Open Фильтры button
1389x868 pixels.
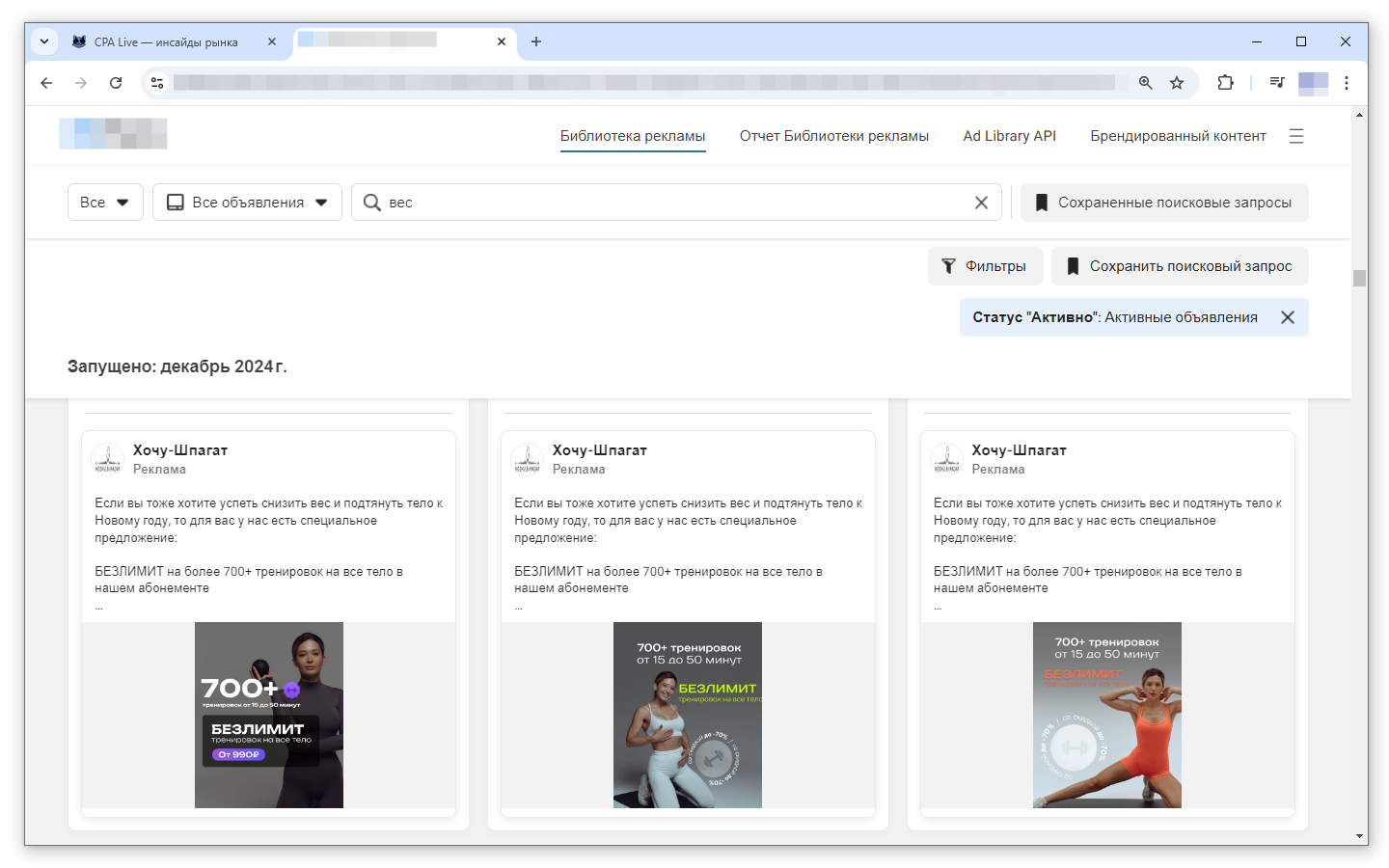986,266
